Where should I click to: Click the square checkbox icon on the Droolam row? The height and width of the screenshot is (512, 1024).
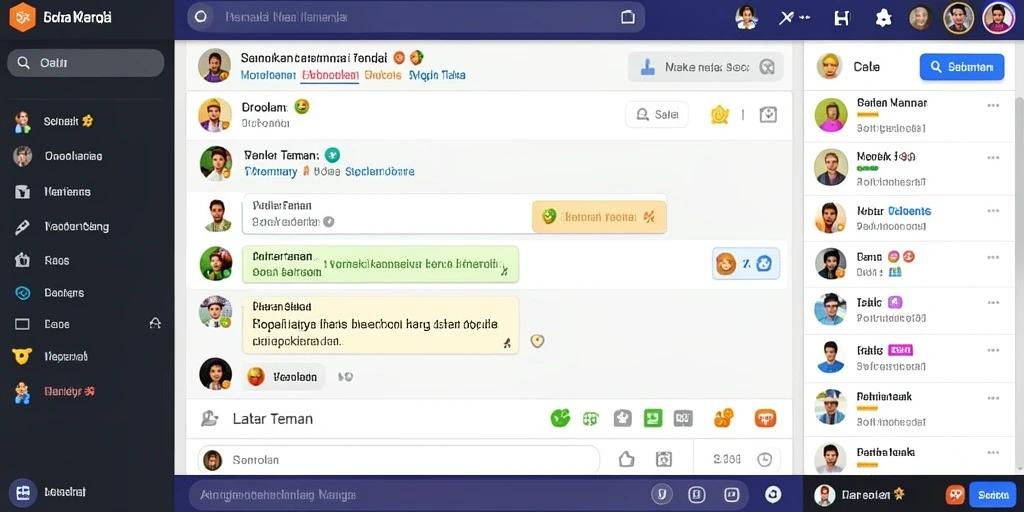pyautogui.click(x=769, y=115)
